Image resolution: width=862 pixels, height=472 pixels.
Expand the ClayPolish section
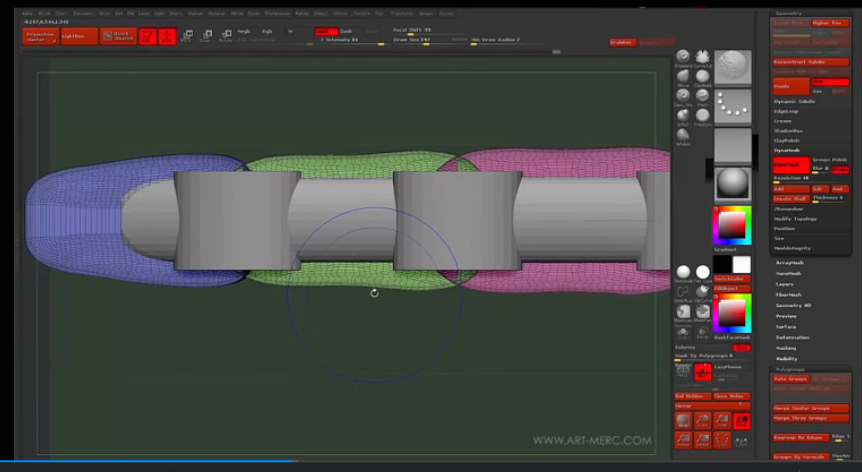pyautogui.click(x=787, y=141)
